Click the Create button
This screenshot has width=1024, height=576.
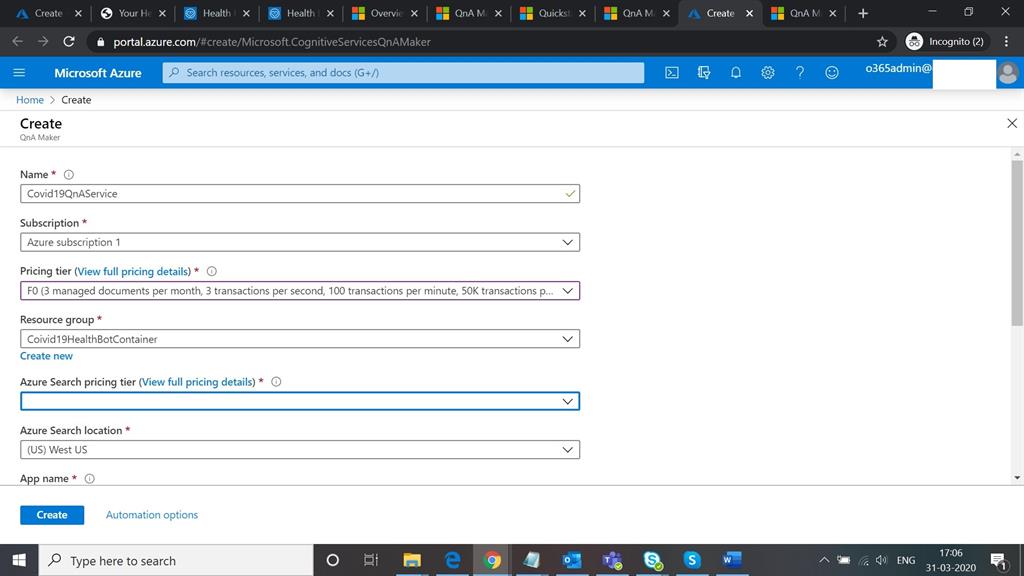[x=51, y=514]
